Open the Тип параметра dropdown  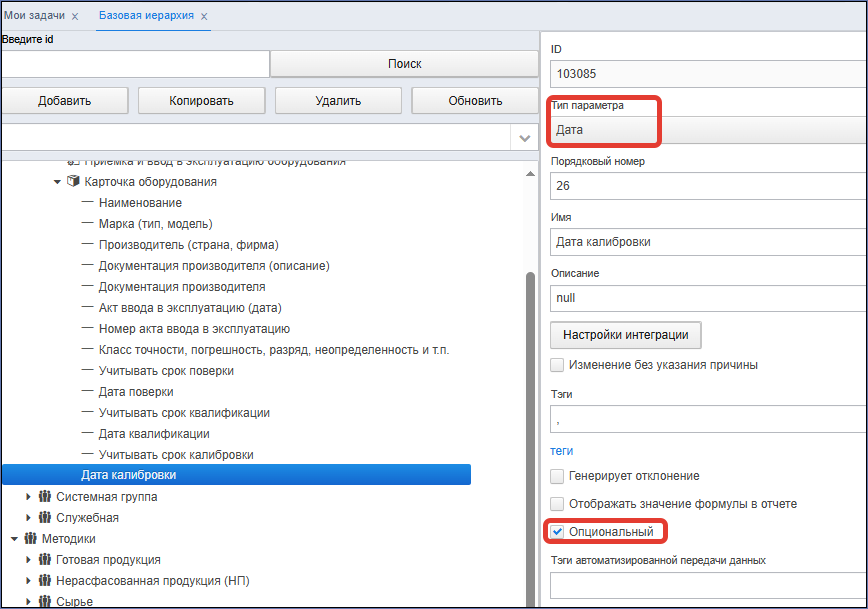coord(709,130)
